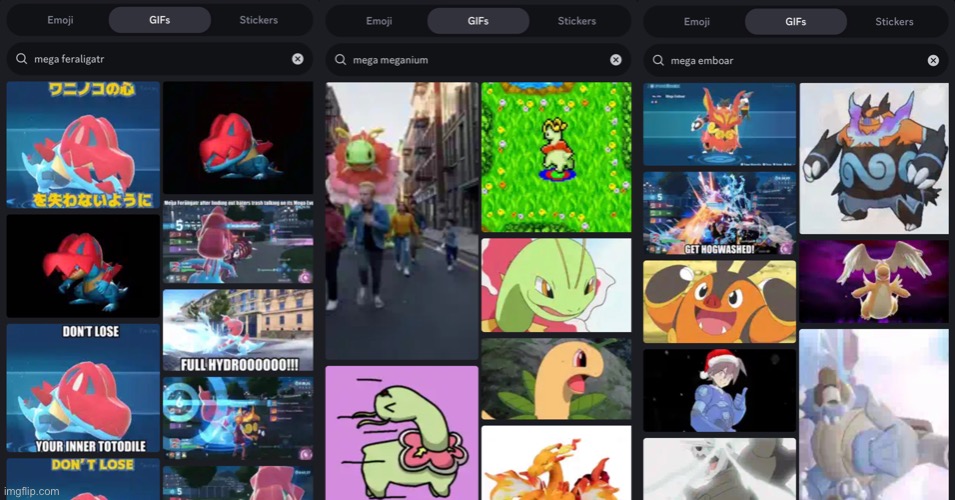Choose close-up anime Meganium face GIF
The height and width of the screenshot is (500, 955).
[556, 285]
